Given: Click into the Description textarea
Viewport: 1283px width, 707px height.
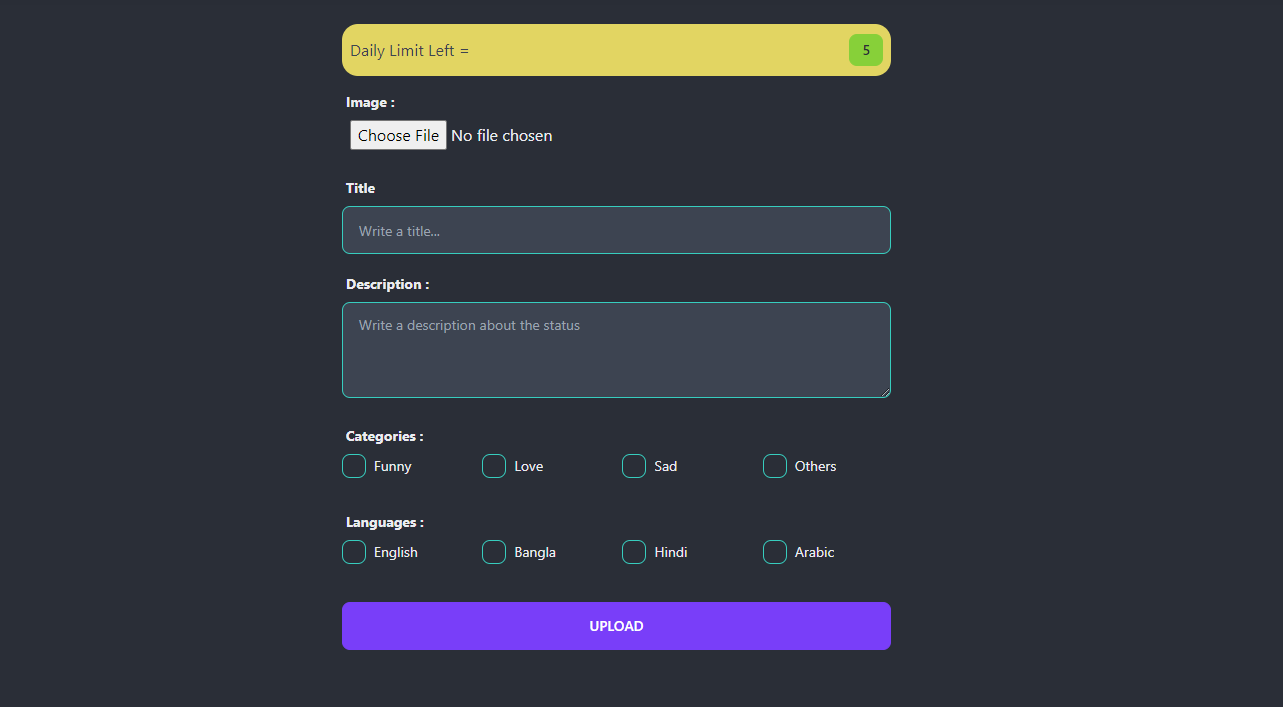Looking at the screenshot, I should click(616, 350).
